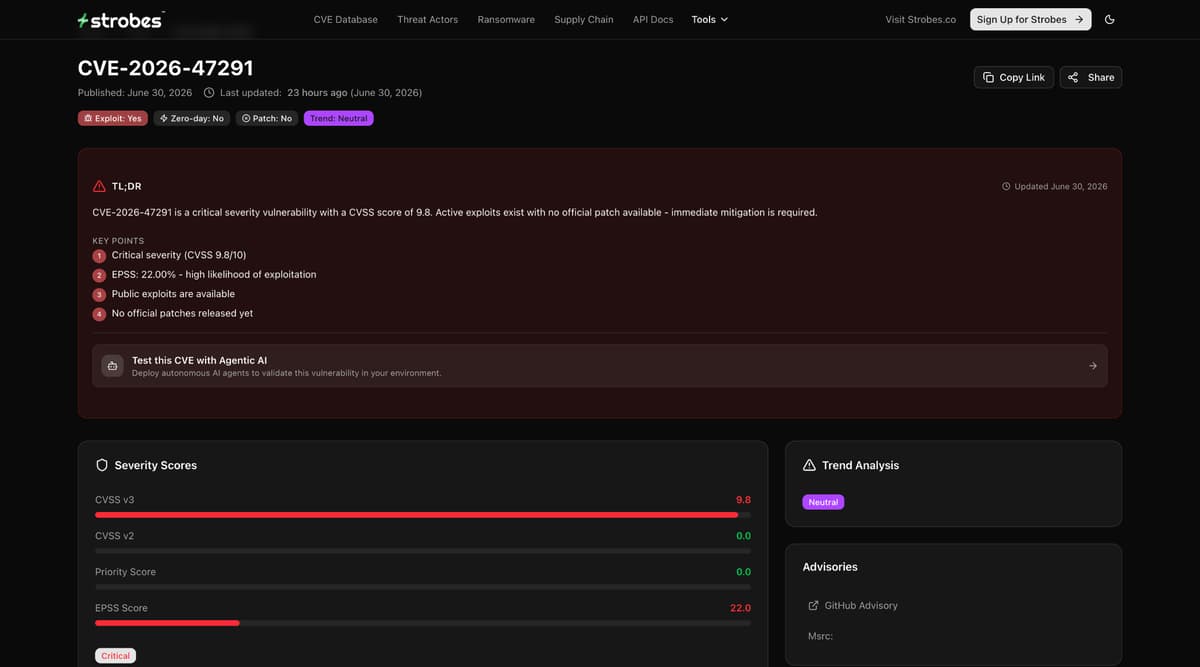Click "Public exploits are available" text
Screen dimensions: 1200x667
(173, 294)
